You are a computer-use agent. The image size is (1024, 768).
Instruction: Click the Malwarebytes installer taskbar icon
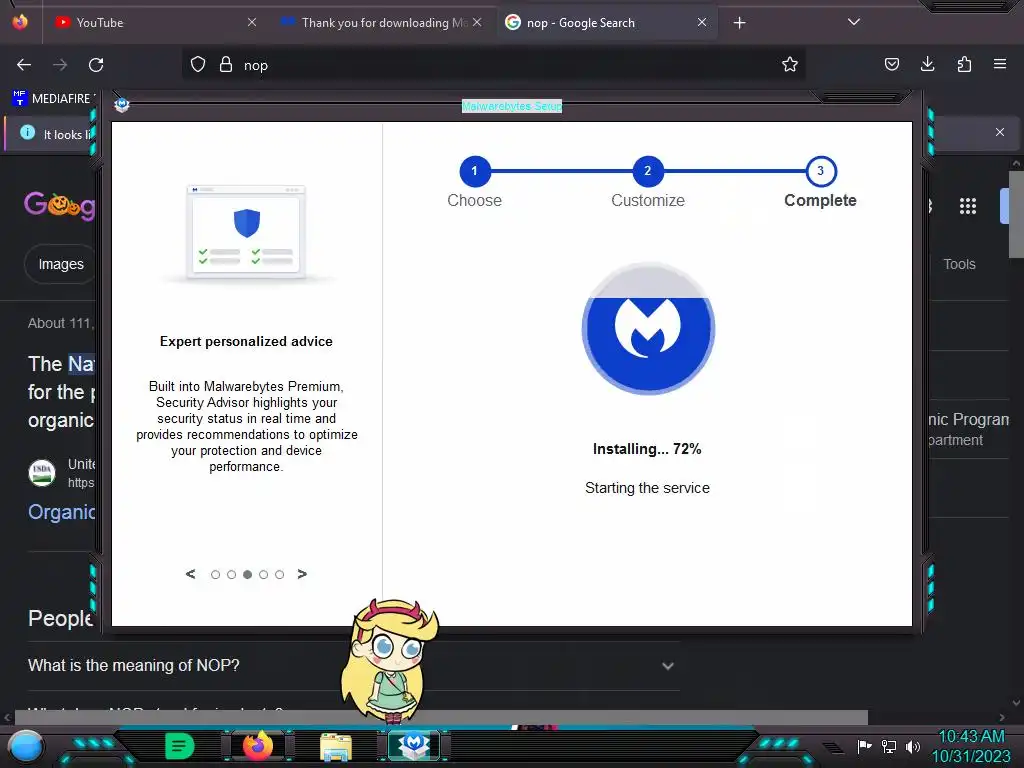click(x=414, y=746)
